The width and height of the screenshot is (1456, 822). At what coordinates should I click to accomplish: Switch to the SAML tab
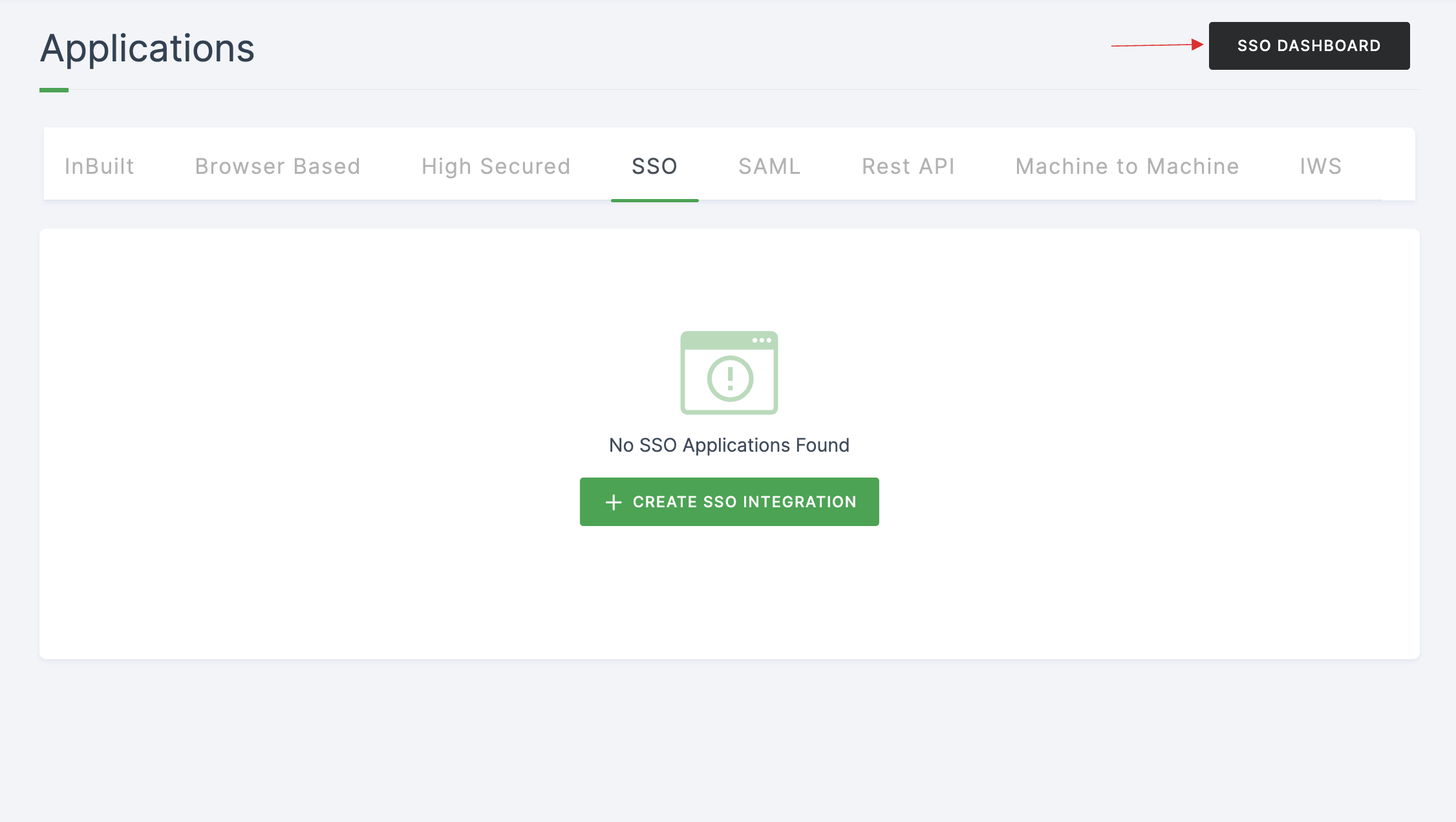point(769,166)
